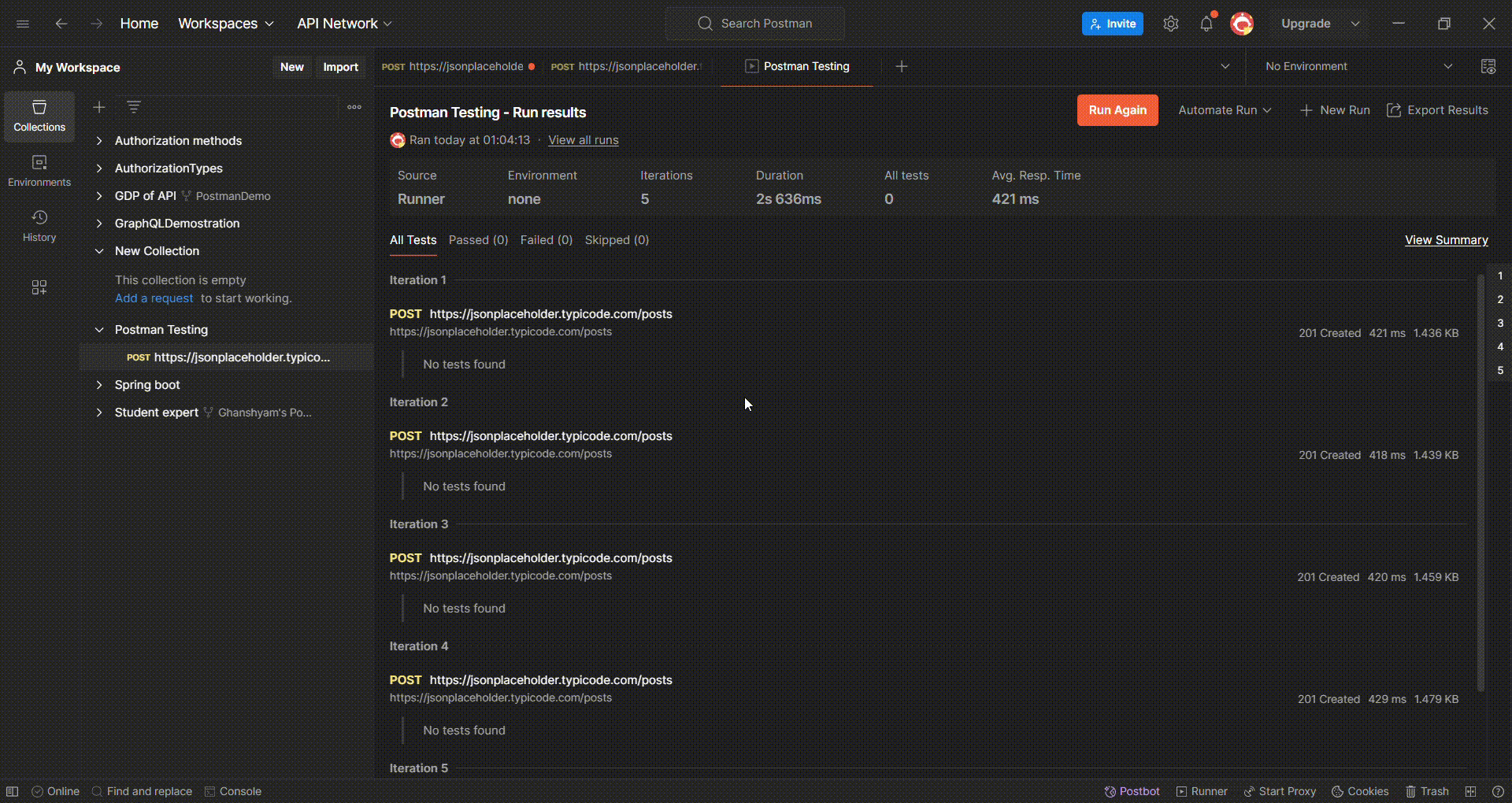Open the user avatar menu
Image resolution: width=1512 pixels, height=803 pixels.
[1242, 24]
